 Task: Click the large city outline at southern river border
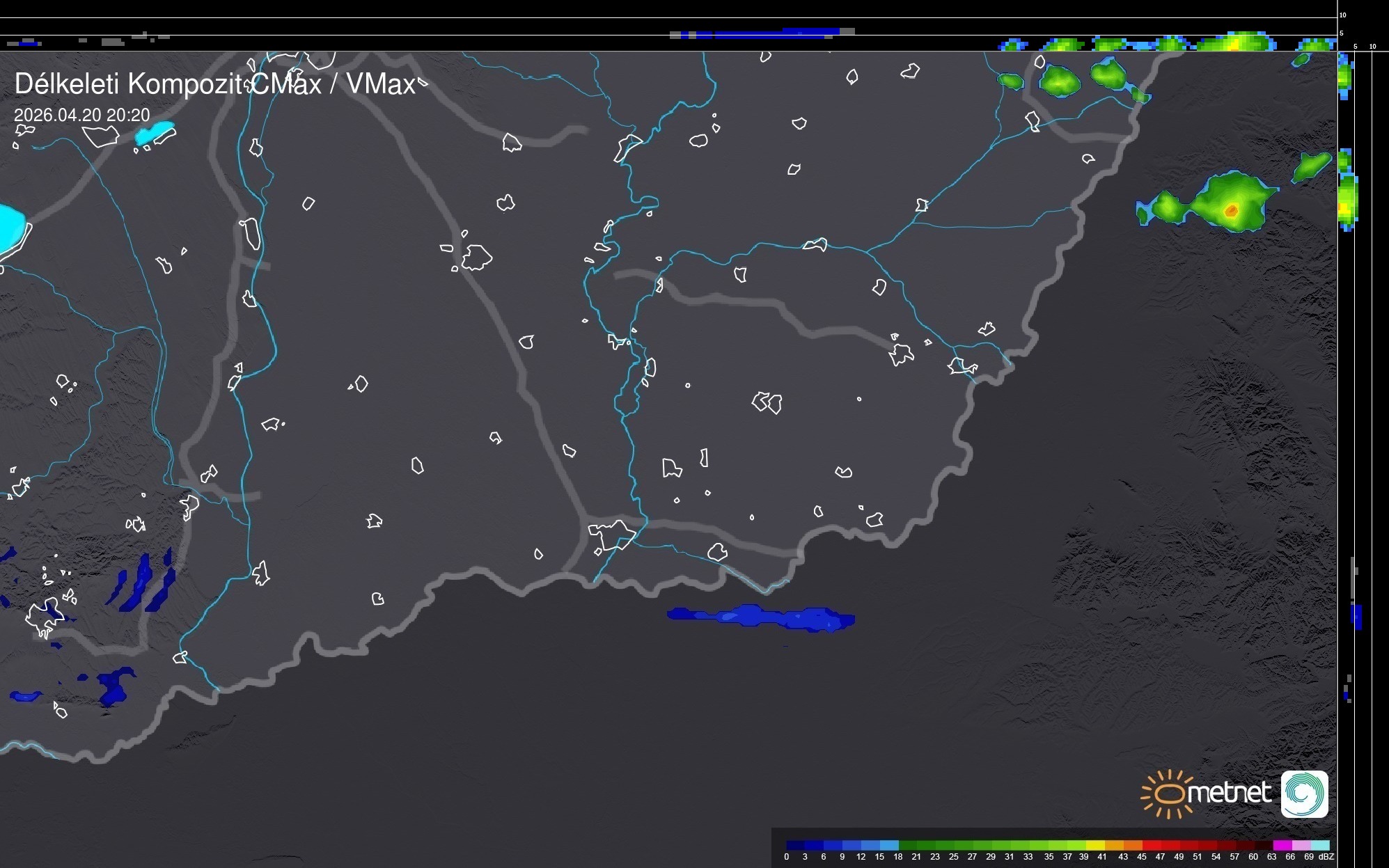612,534
